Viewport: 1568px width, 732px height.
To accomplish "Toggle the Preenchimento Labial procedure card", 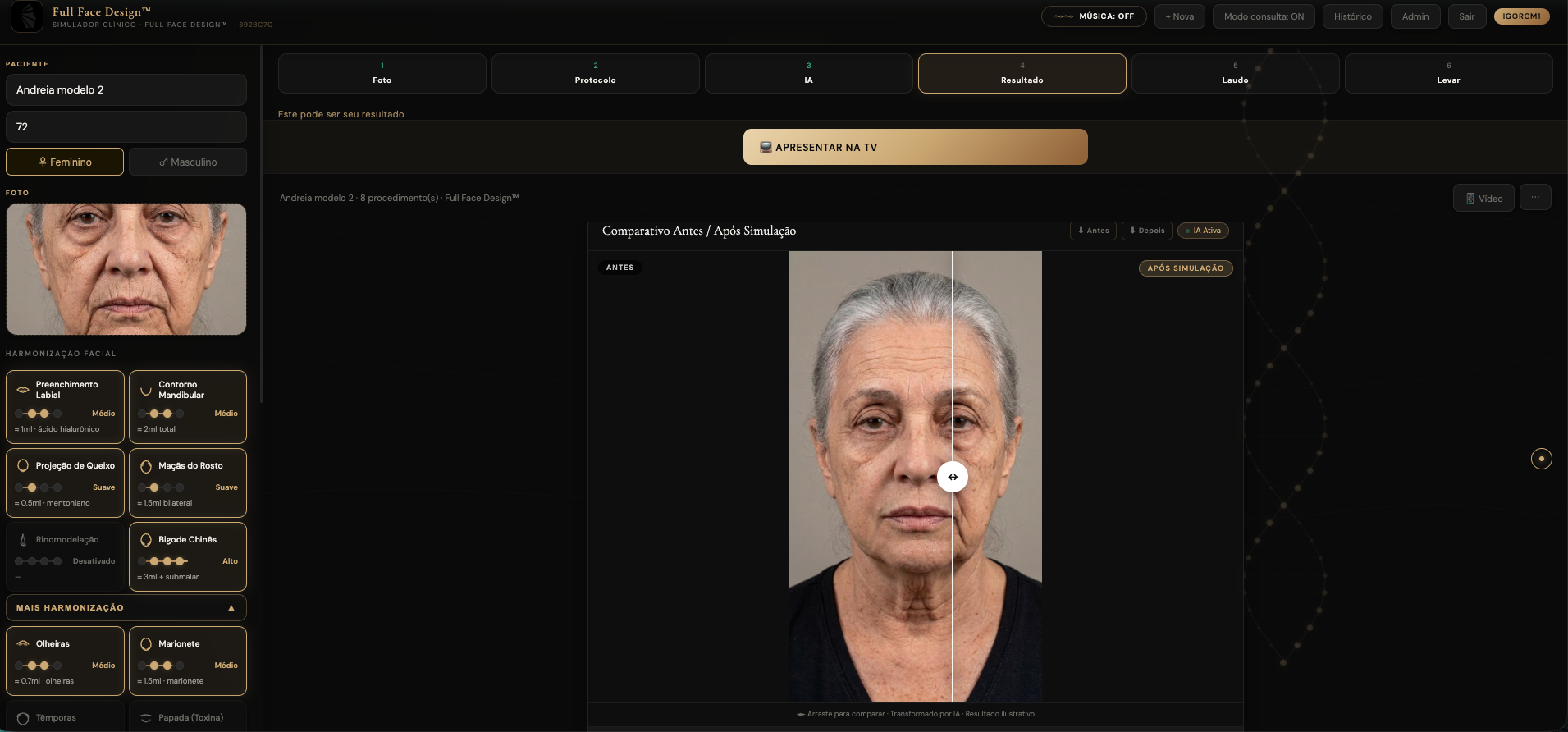I will point(65,407).
